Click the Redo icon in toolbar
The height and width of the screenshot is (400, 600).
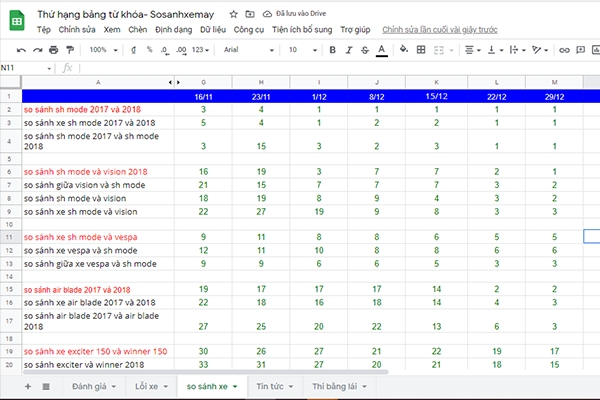38,50
